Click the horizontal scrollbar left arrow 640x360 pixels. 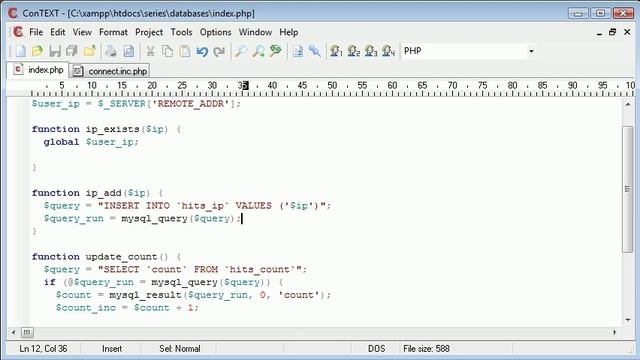coord(13,332)
